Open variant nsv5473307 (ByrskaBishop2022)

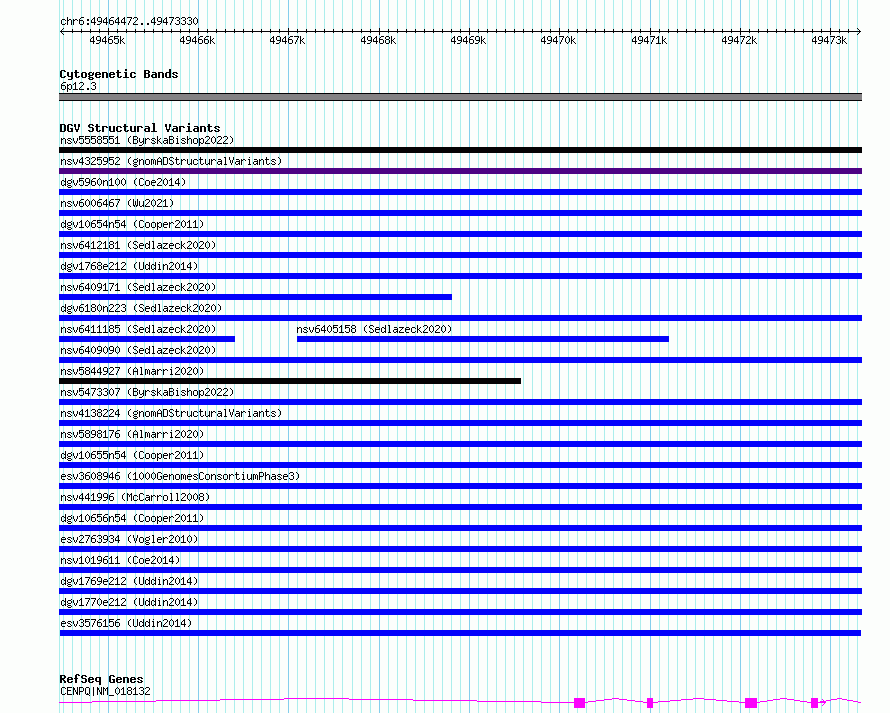pos(147,392)
